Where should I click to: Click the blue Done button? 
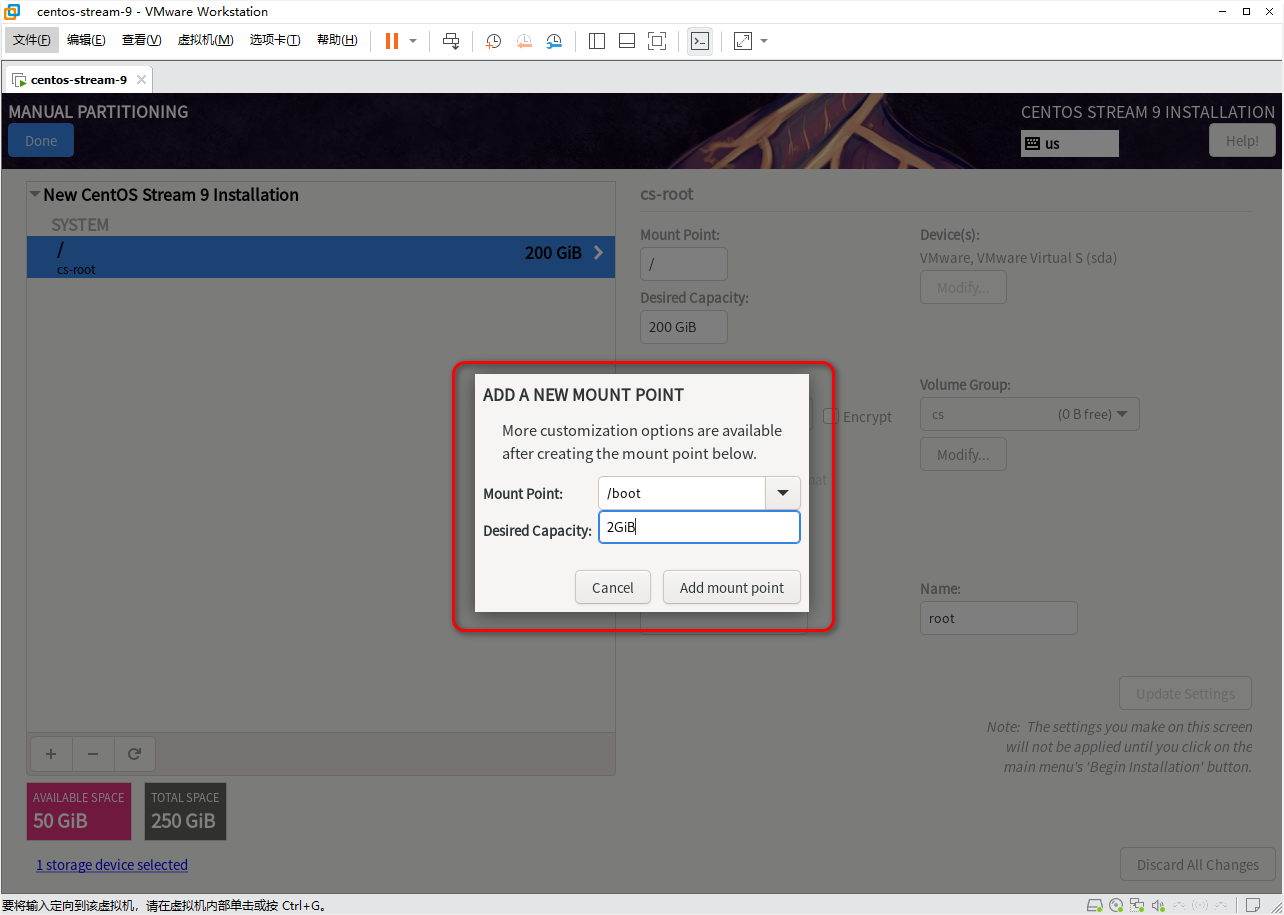tap(41, 140)
